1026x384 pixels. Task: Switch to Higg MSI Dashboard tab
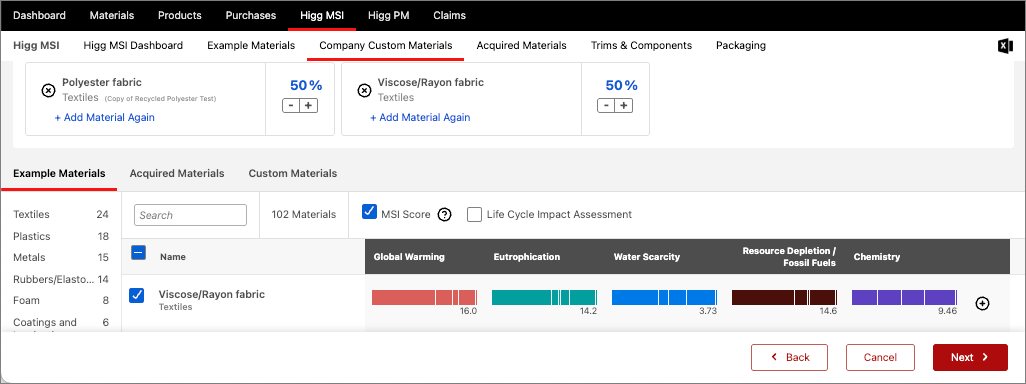coord(133,46)
